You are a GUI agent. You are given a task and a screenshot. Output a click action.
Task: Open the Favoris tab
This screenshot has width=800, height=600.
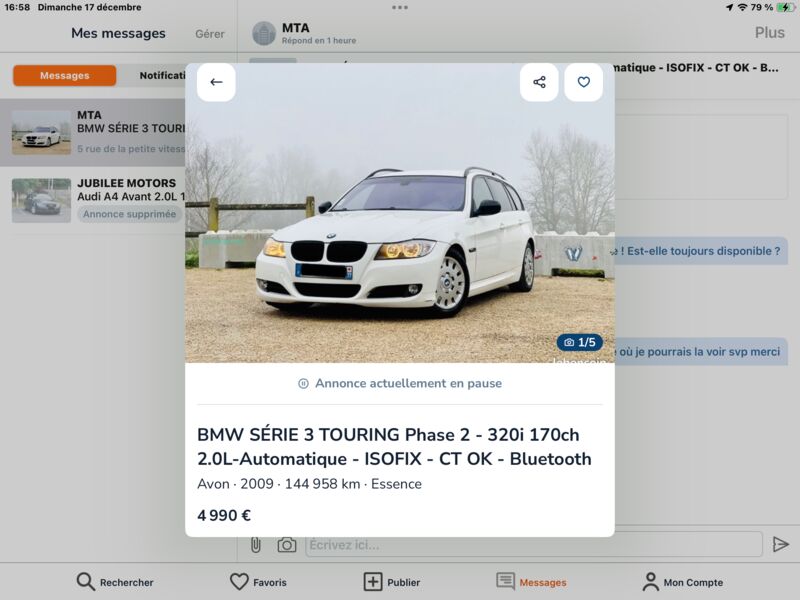tap(258, 582)
